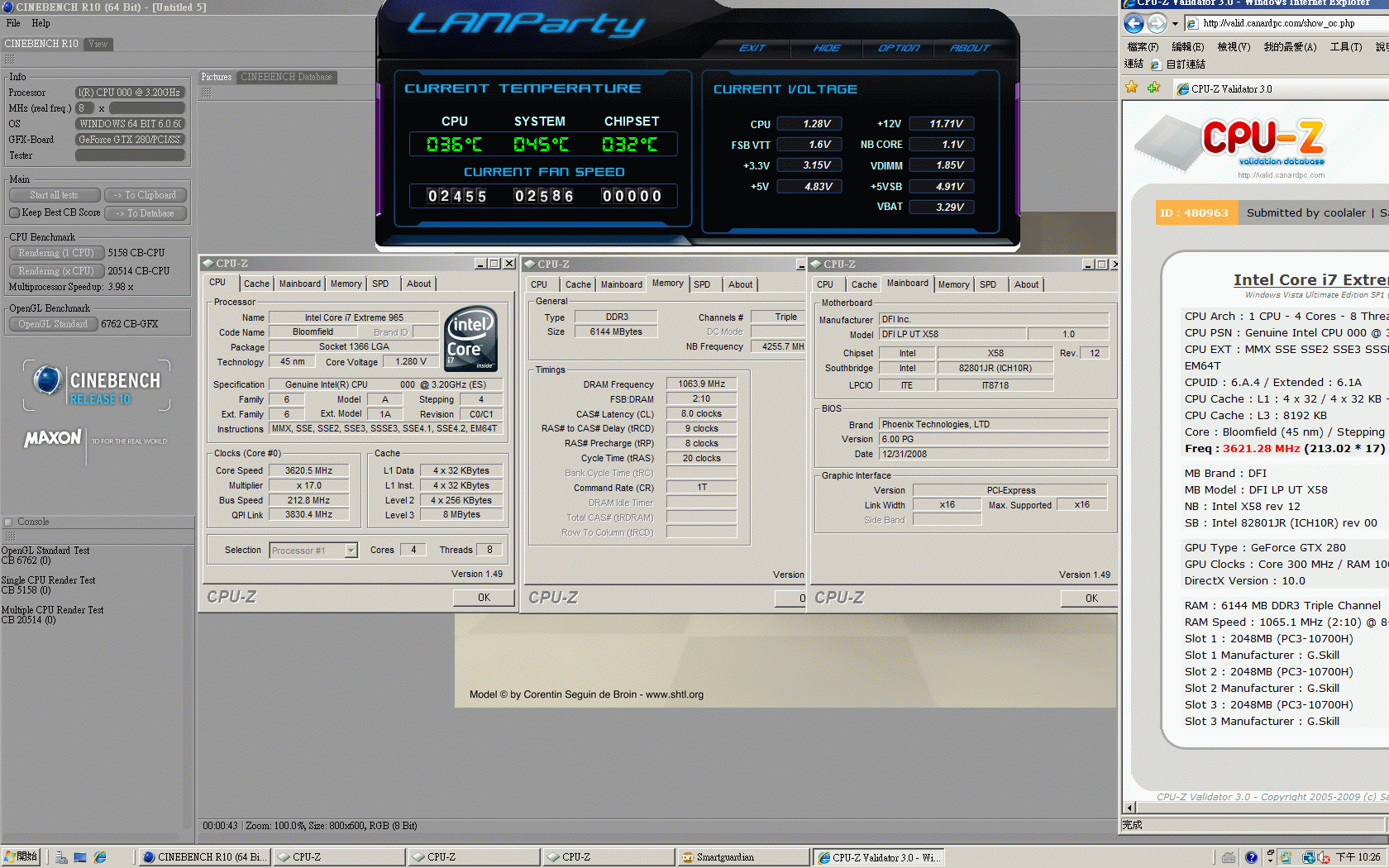Click the muted volume tray icon
1389x868 pixels.
click(x=1323, y=857)
